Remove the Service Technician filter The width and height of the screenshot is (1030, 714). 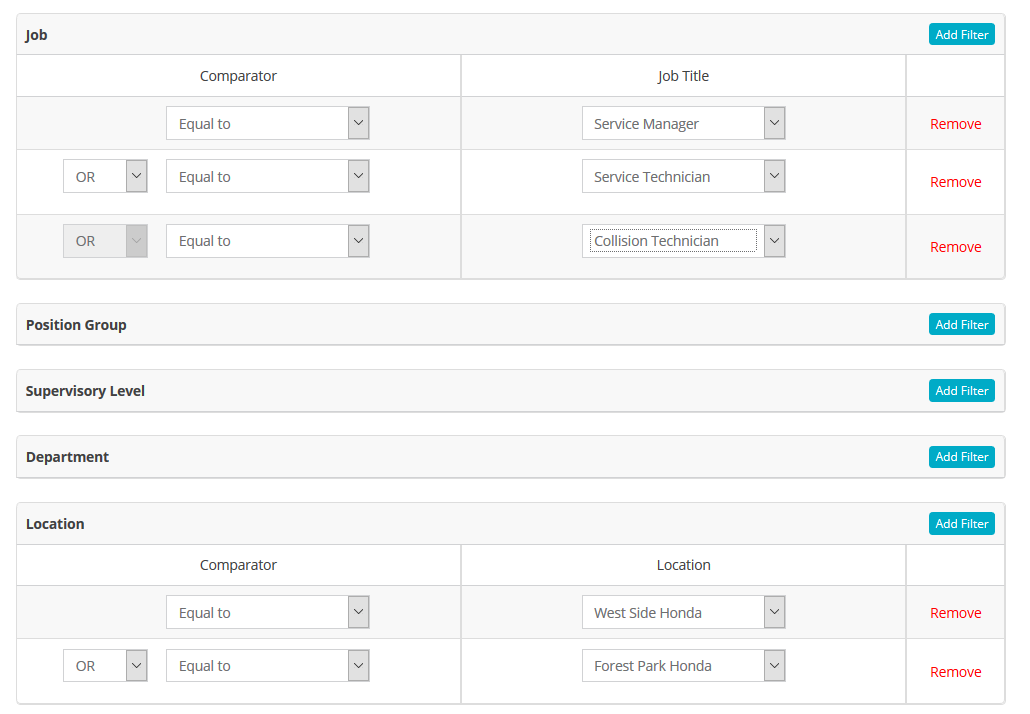click(x=955, y=182)
